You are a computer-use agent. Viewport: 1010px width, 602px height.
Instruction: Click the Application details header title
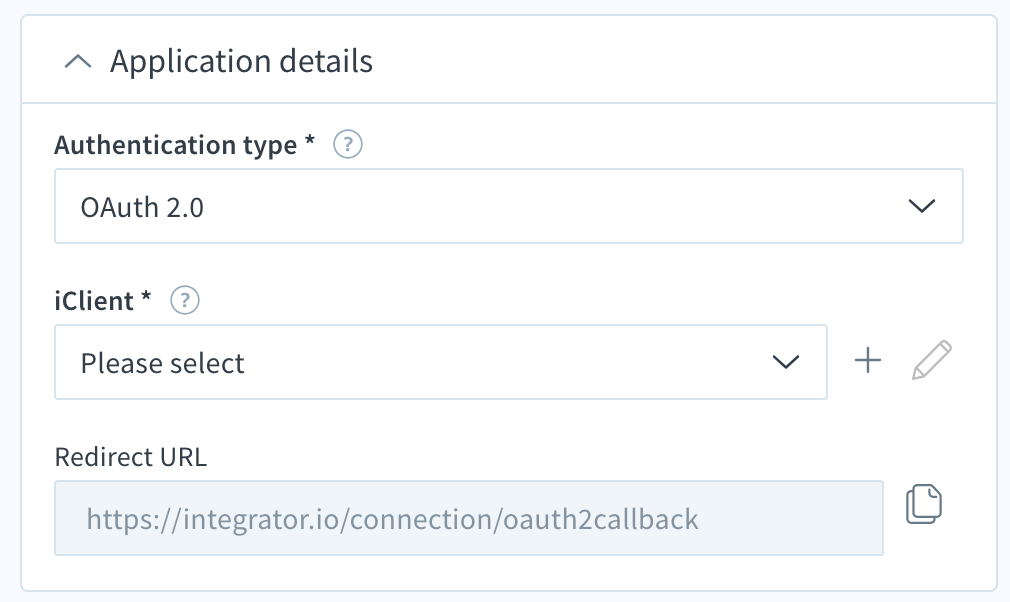pyautogui.click(x=242, y=61)
